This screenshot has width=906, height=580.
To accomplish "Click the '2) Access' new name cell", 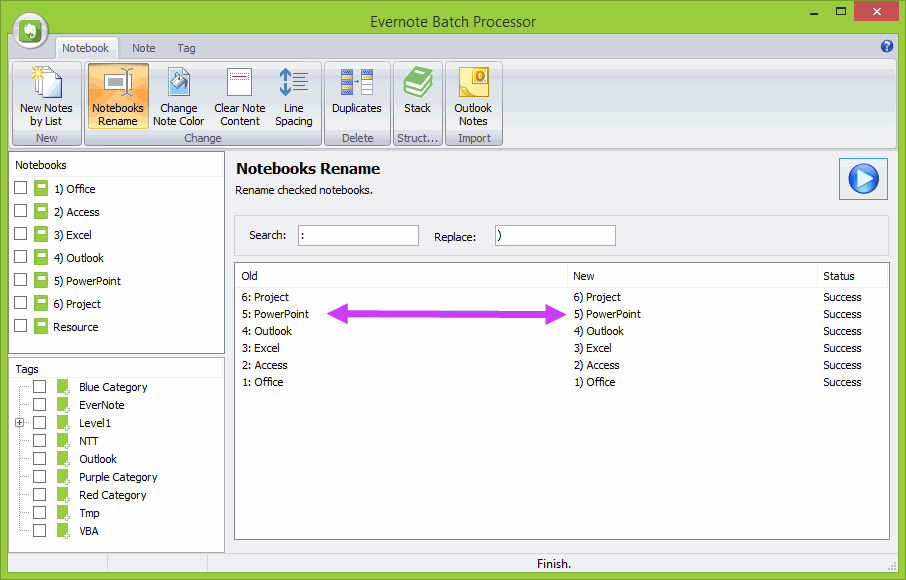I will [x=596, y=365].
